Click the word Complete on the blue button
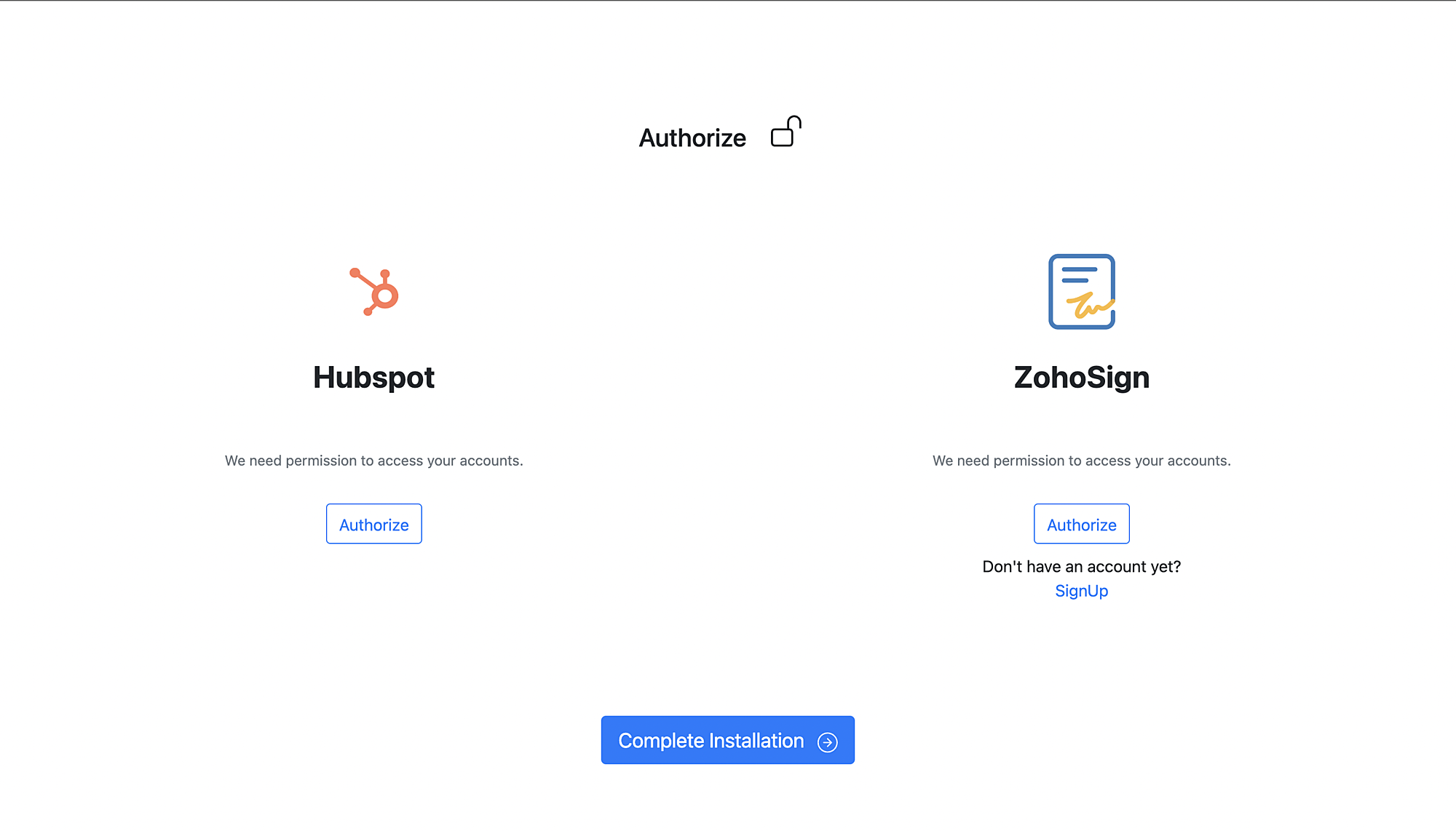Viewport: 1456px width, 831px height. click(x=660, y=741)
